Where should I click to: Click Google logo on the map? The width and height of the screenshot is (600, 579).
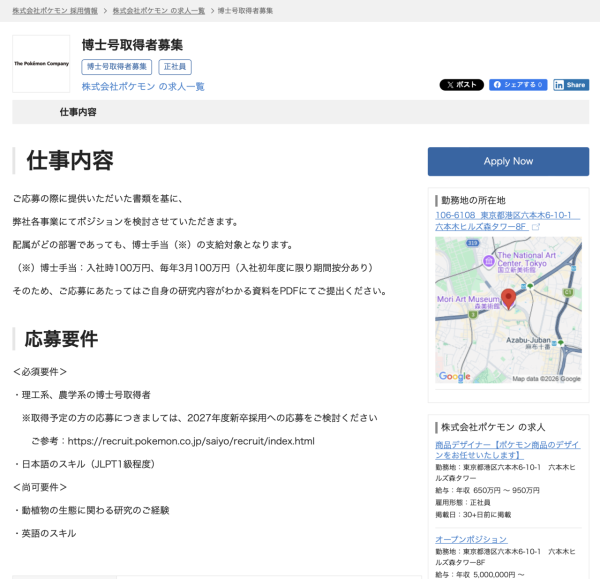455,376
